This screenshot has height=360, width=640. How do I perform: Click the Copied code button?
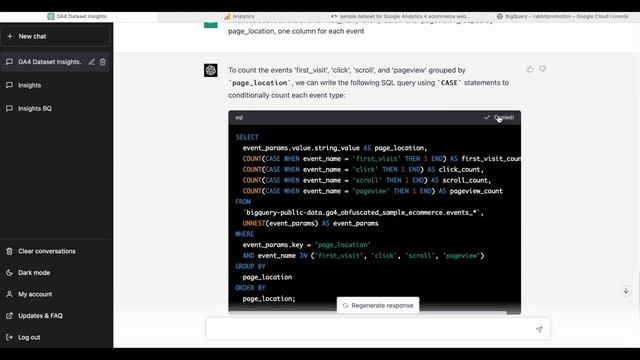pyautogui.click(x=499, y=118)
